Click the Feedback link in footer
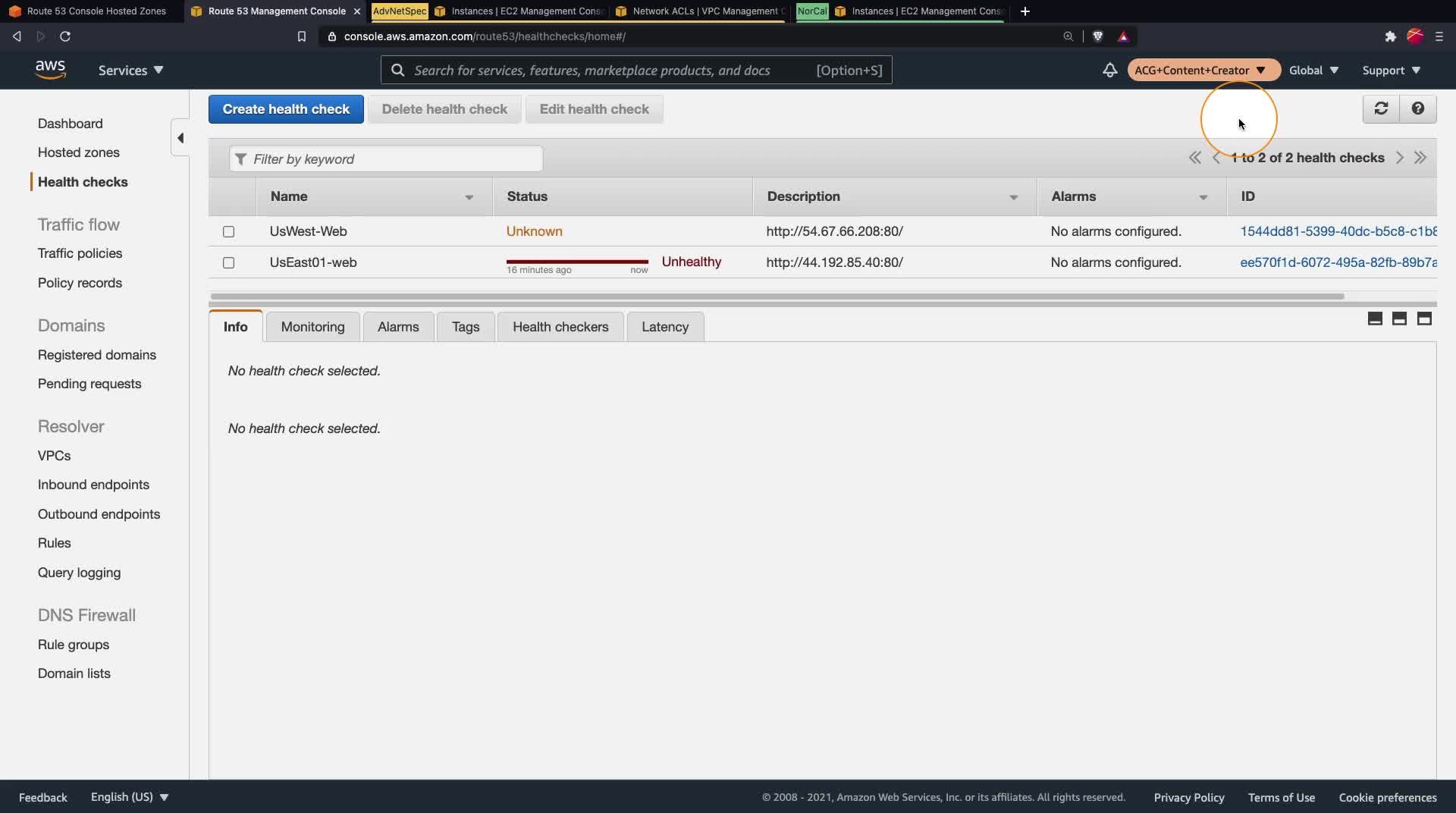The width and height of the screenshot is (1456, 813). (43, 797)
